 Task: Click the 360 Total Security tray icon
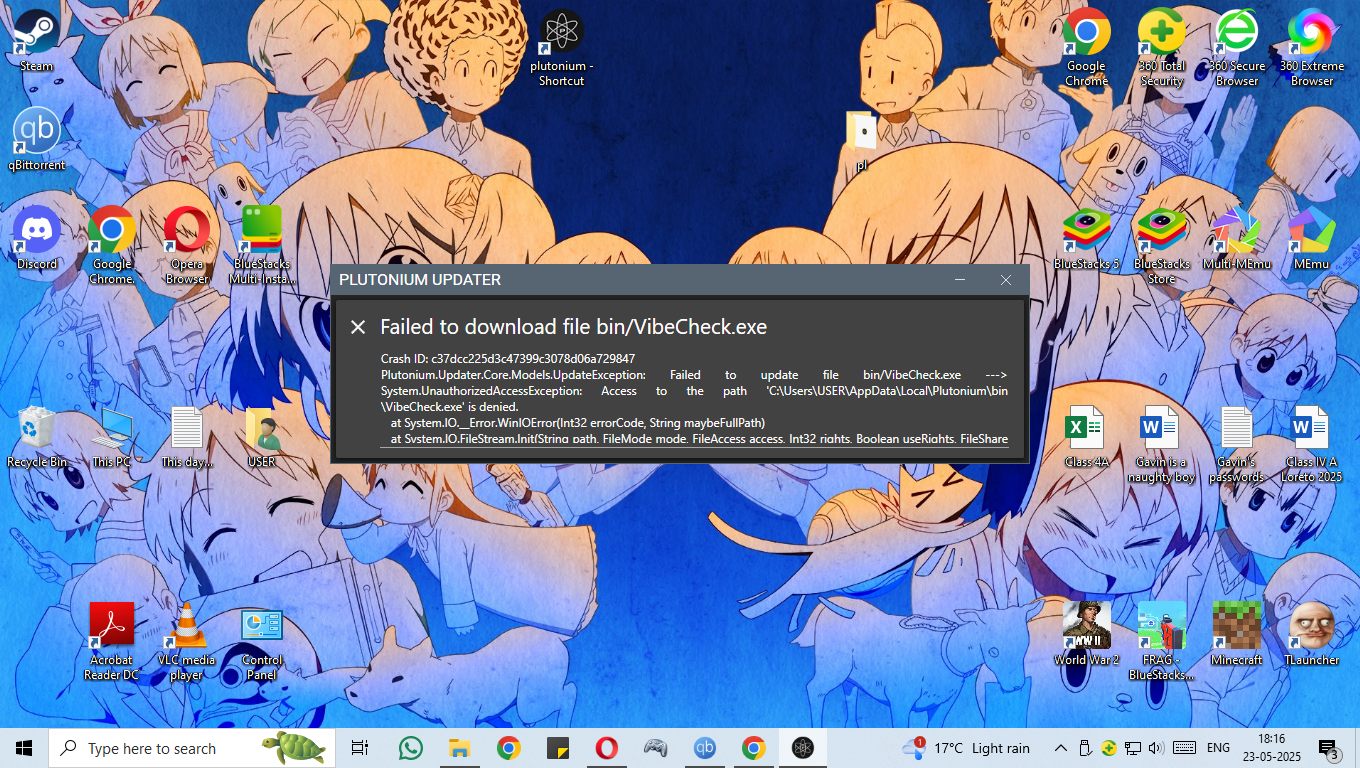point(1109,748)
